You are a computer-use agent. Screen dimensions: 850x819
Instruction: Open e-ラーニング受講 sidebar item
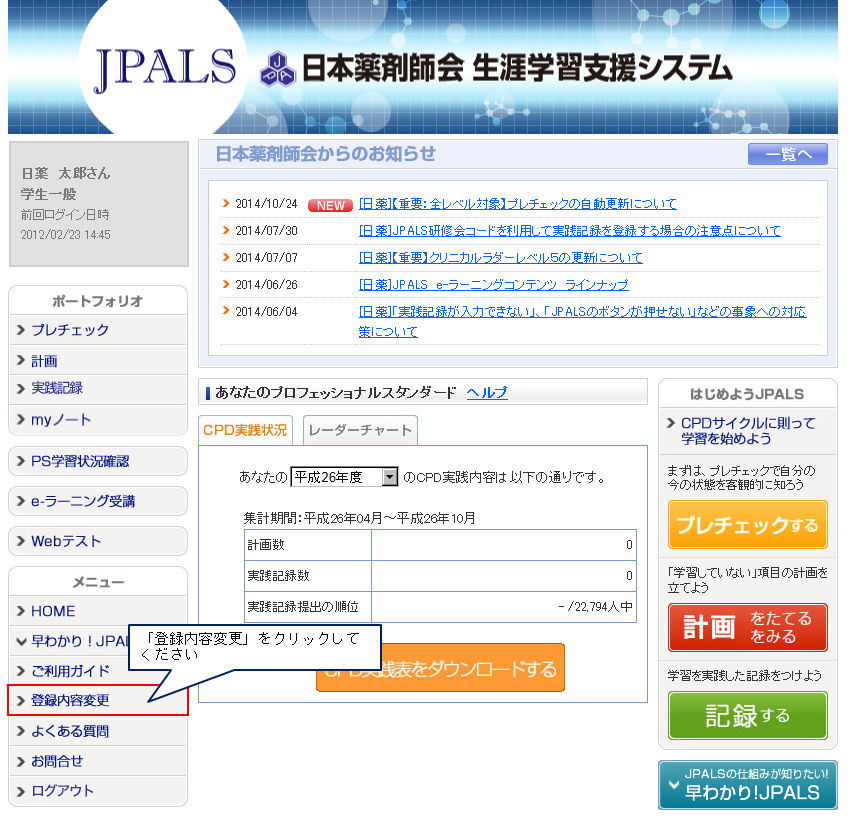pyautogui.click(x=98, y=501)
